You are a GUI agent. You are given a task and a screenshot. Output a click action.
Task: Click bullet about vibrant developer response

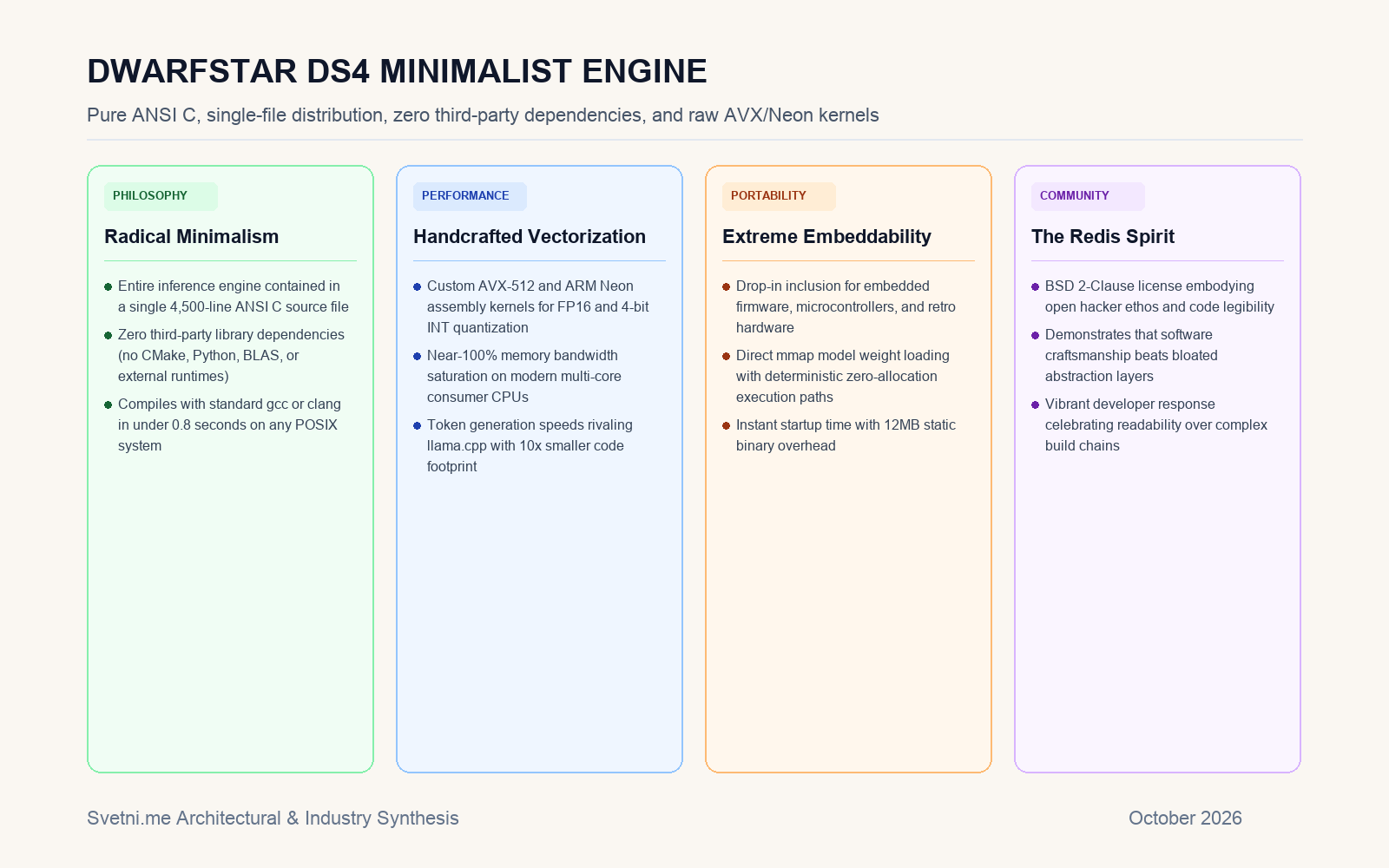pyautogui.click(x=1149, y=424)
